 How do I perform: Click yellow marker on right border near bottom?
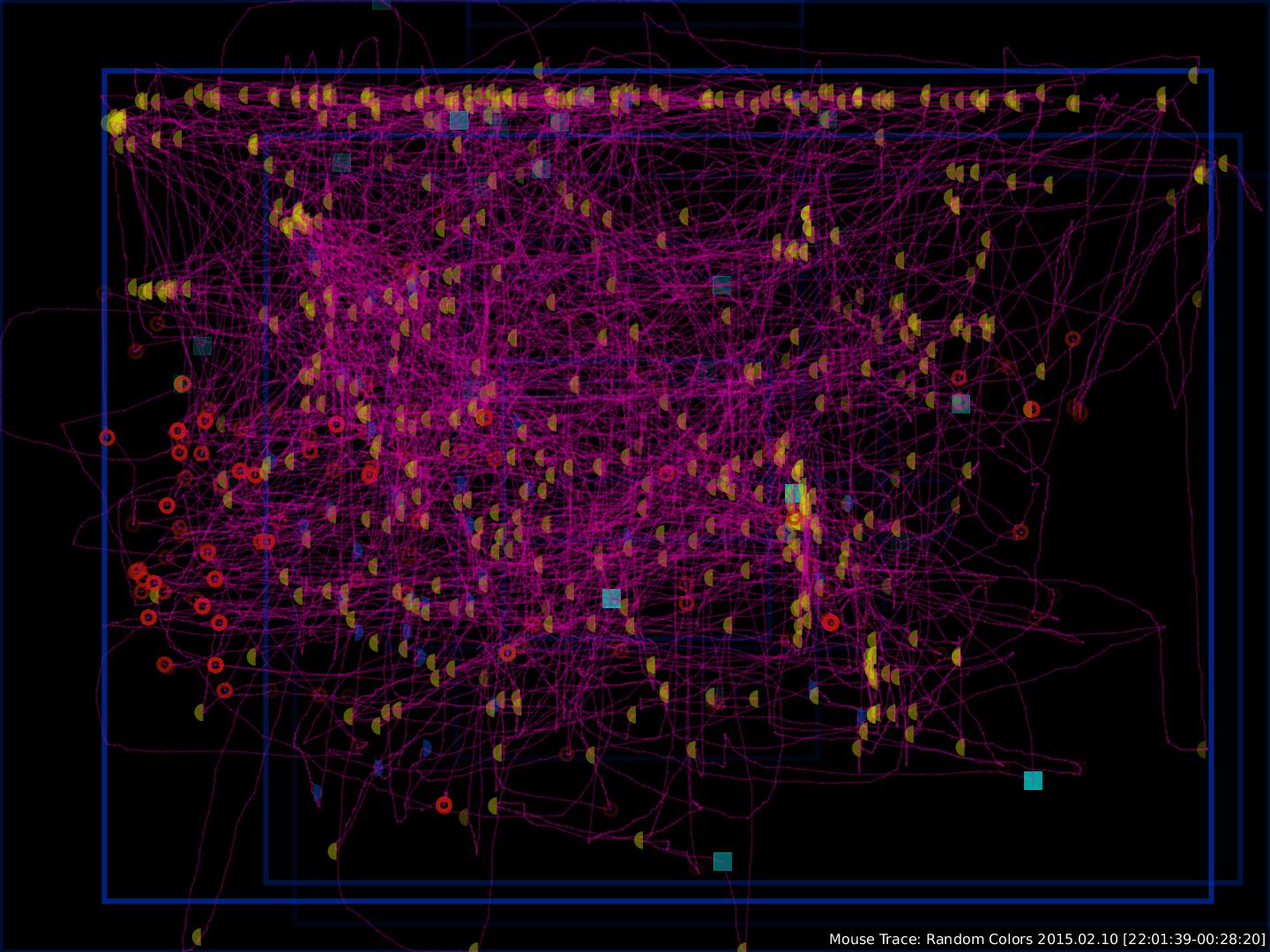[x=1203, y=749]
